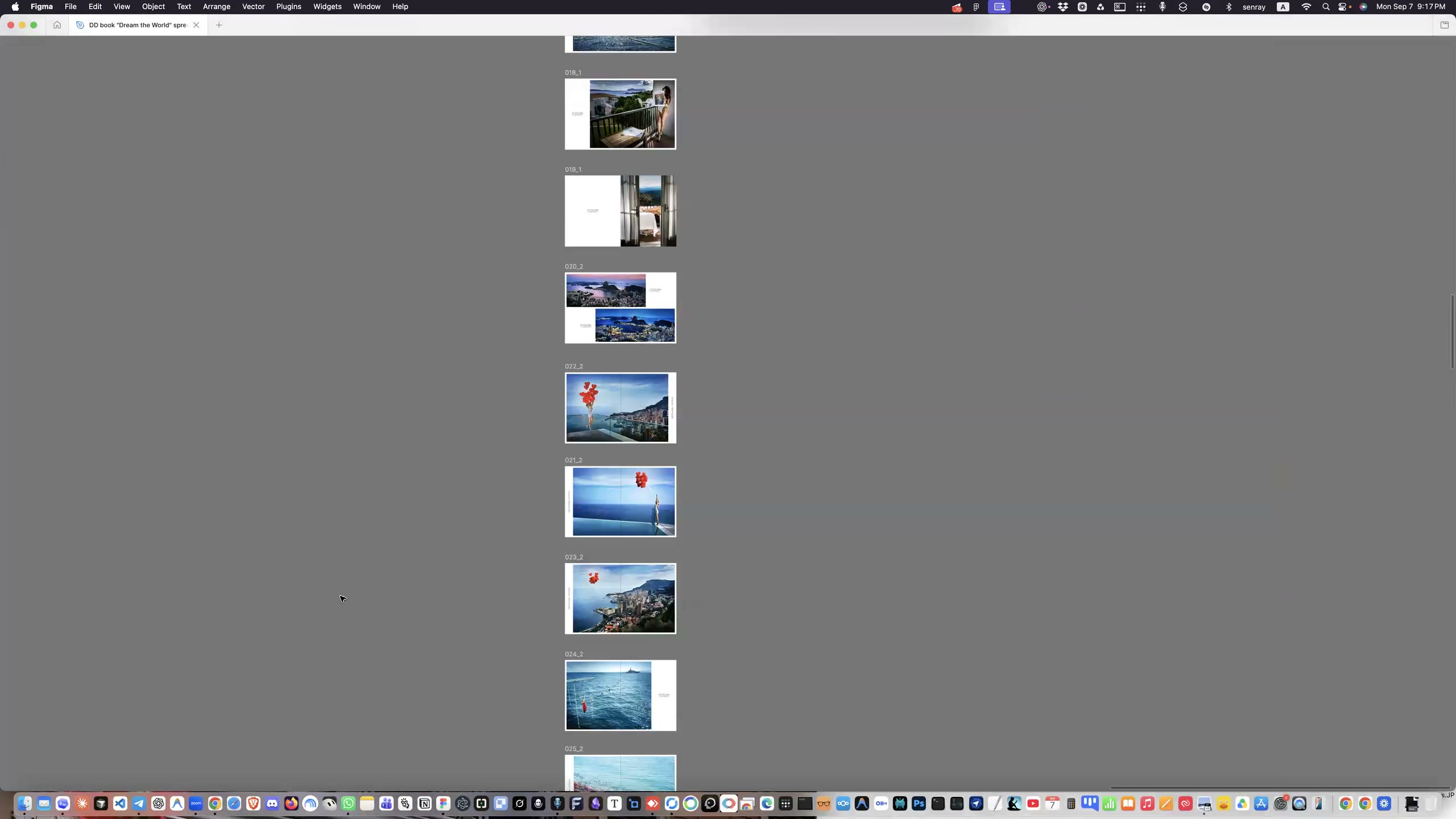Select frame label 024_2
Image resolution: width=1456 pixels, height=819 pixels.
(x=574, y=655)
